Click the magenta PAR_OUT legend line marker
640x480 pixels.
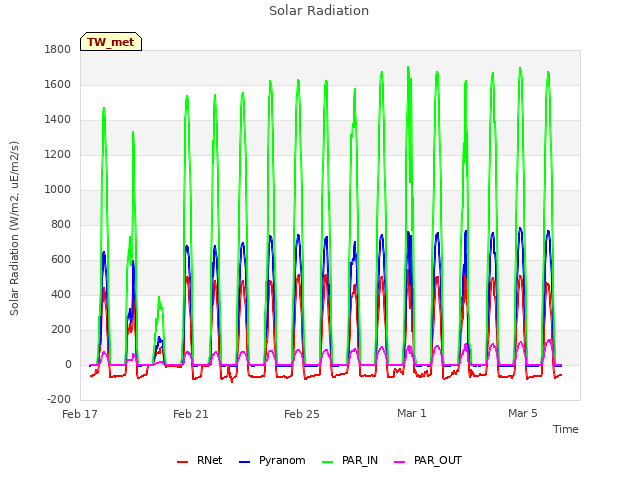[x=400, y=462]
